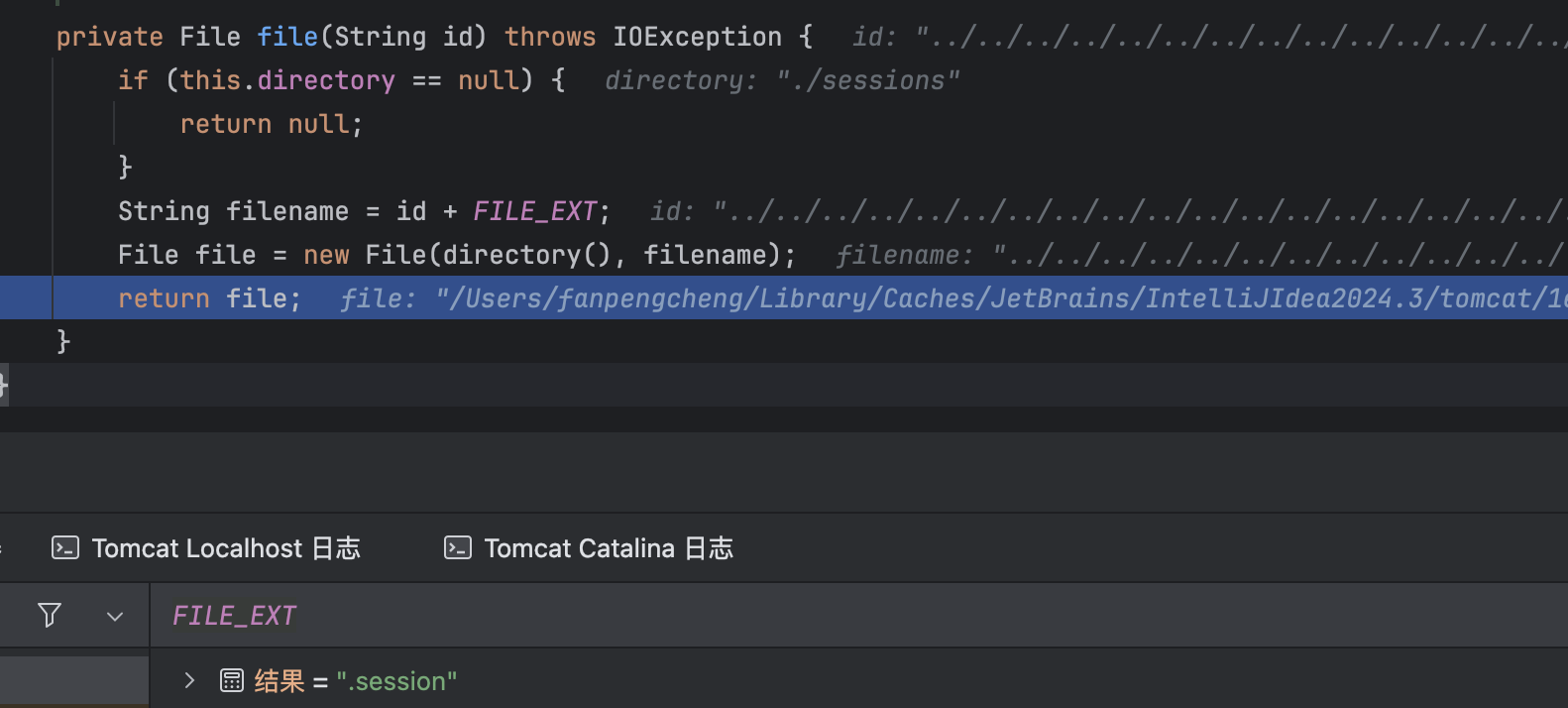
Task: Click IOException in the method signature
Action: coord(697,37)
